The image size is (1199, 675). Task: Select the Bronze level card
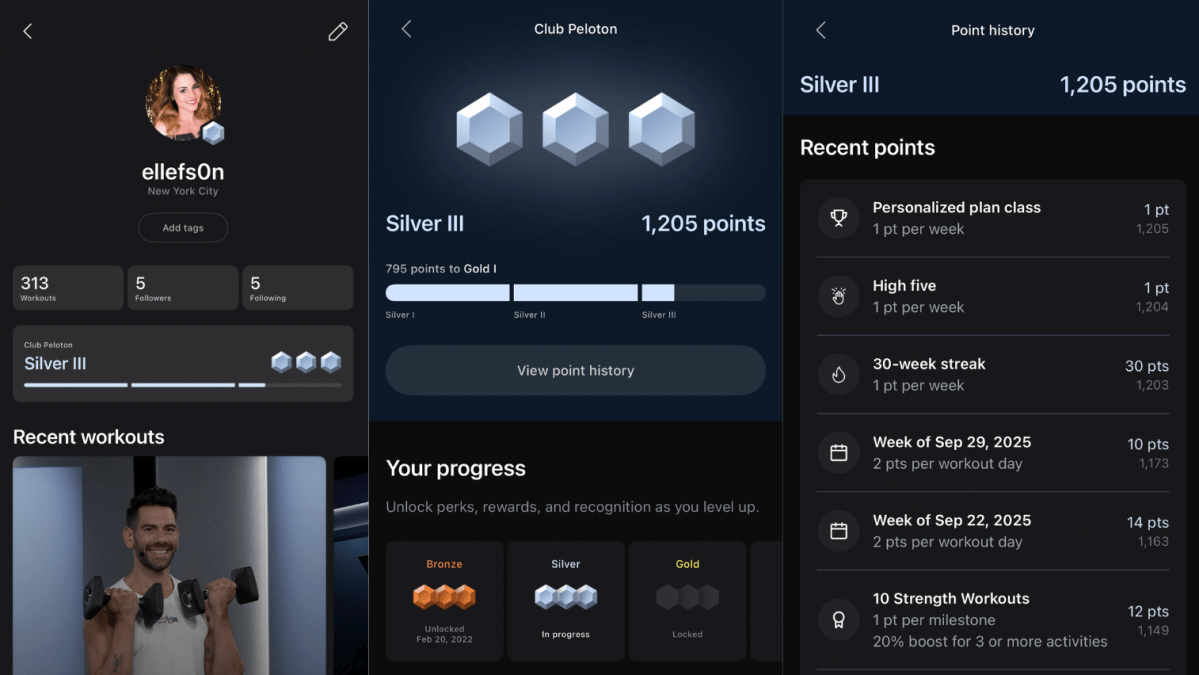tap(444, 600)
